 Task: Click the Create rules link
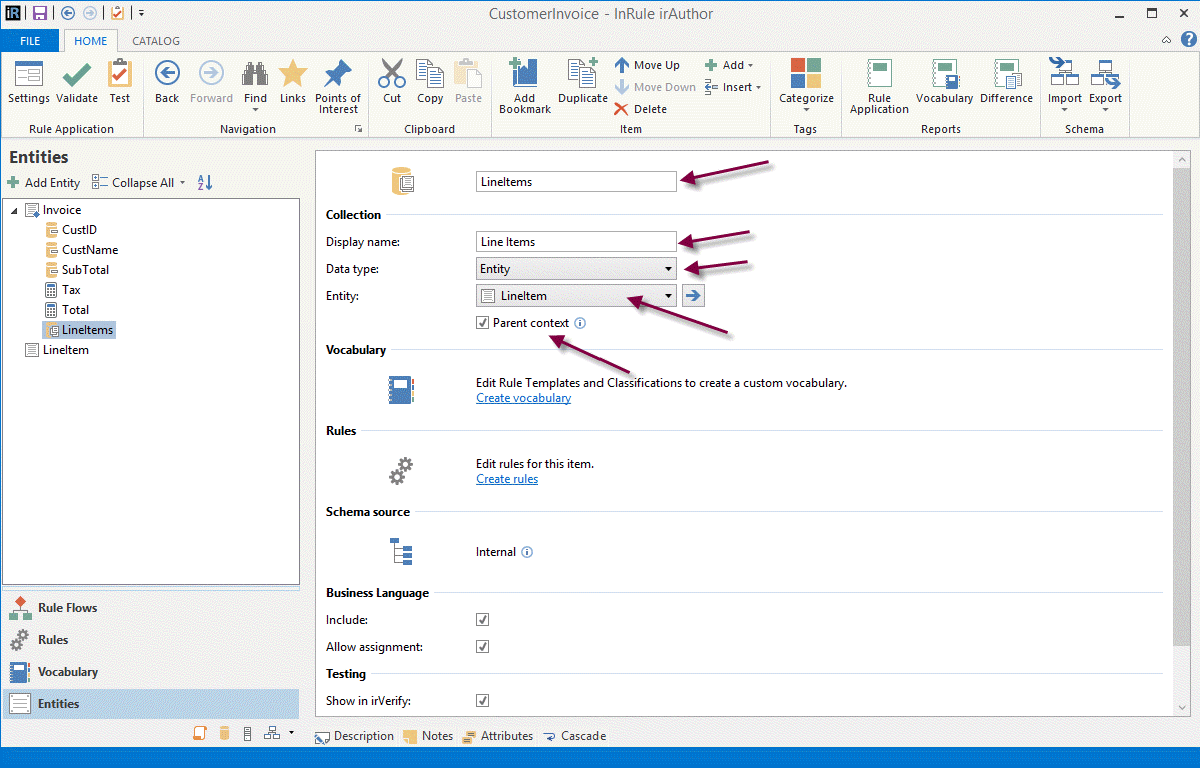point(507,479)
